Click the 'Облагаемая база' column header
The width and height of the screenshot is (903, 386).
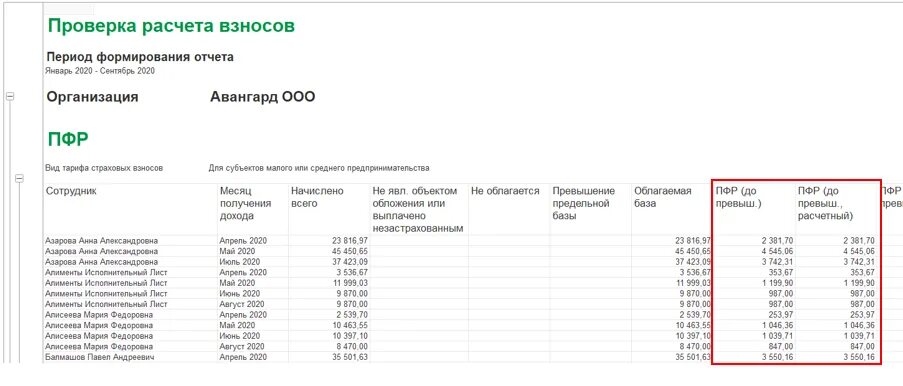point(662,197)
